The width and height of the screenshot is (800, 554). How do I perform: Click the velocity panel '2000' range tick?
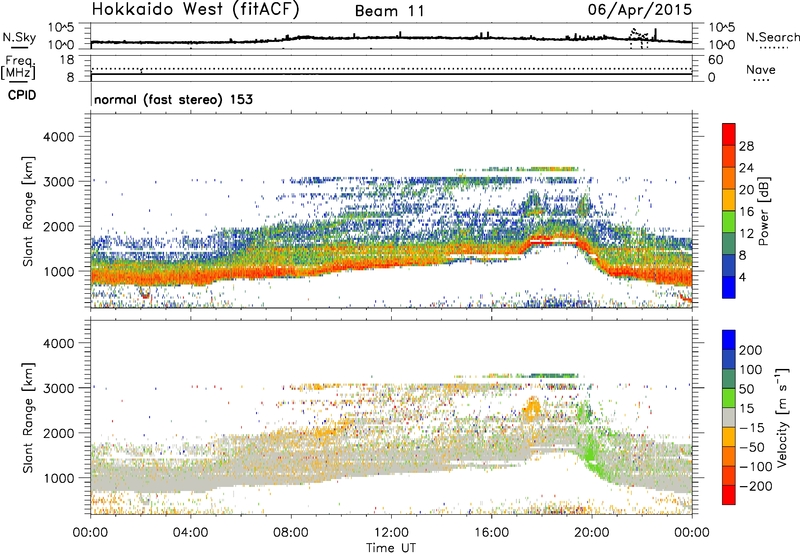click(59, 433)
